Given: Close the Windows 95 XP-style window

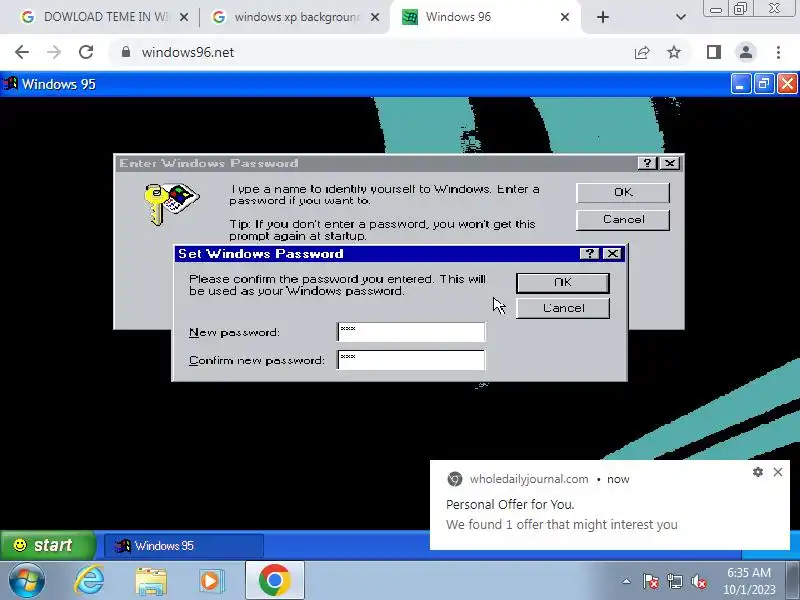Looking at the screenshot, I should tap(787, 84).
